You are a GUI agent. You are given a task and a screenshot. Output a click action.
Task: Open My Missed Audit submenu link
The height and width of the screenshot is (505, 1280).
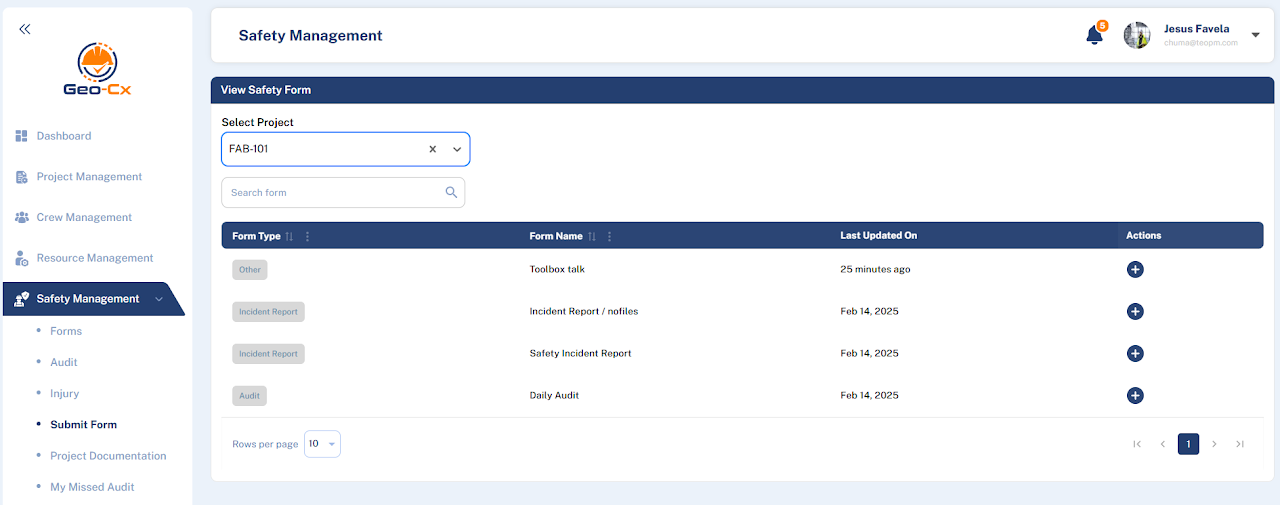tap(92, 487)
